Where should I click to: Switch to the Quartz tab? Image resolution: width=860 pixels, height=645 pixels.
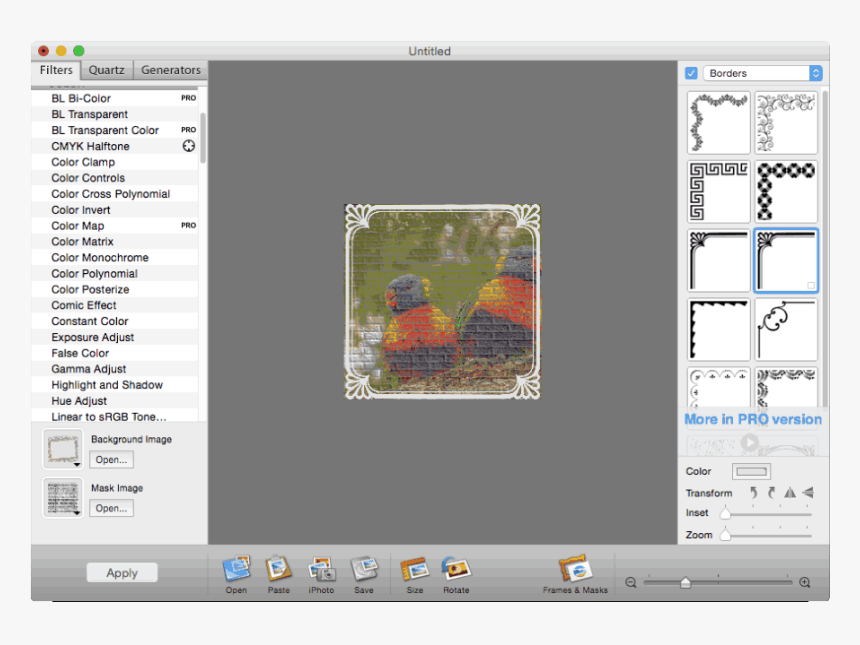(107, 70)
